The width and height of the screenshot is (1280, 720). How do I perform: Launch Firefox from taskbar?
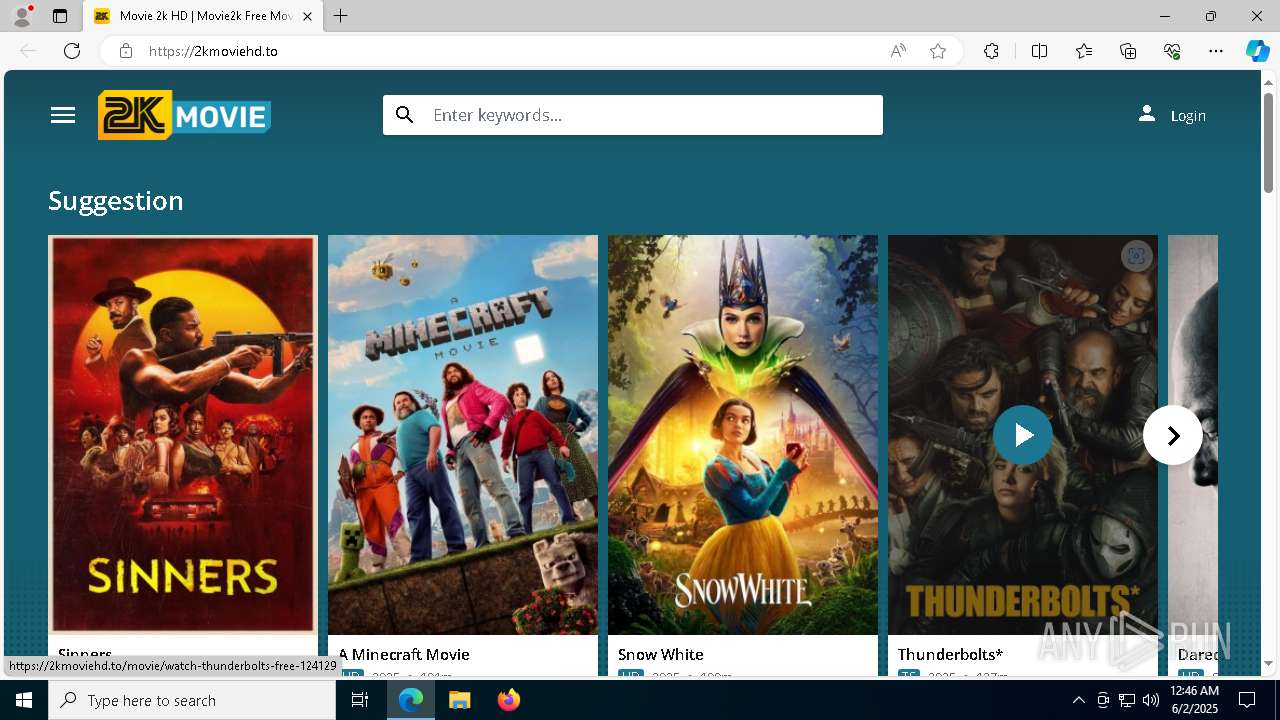(x=508, y=700)
